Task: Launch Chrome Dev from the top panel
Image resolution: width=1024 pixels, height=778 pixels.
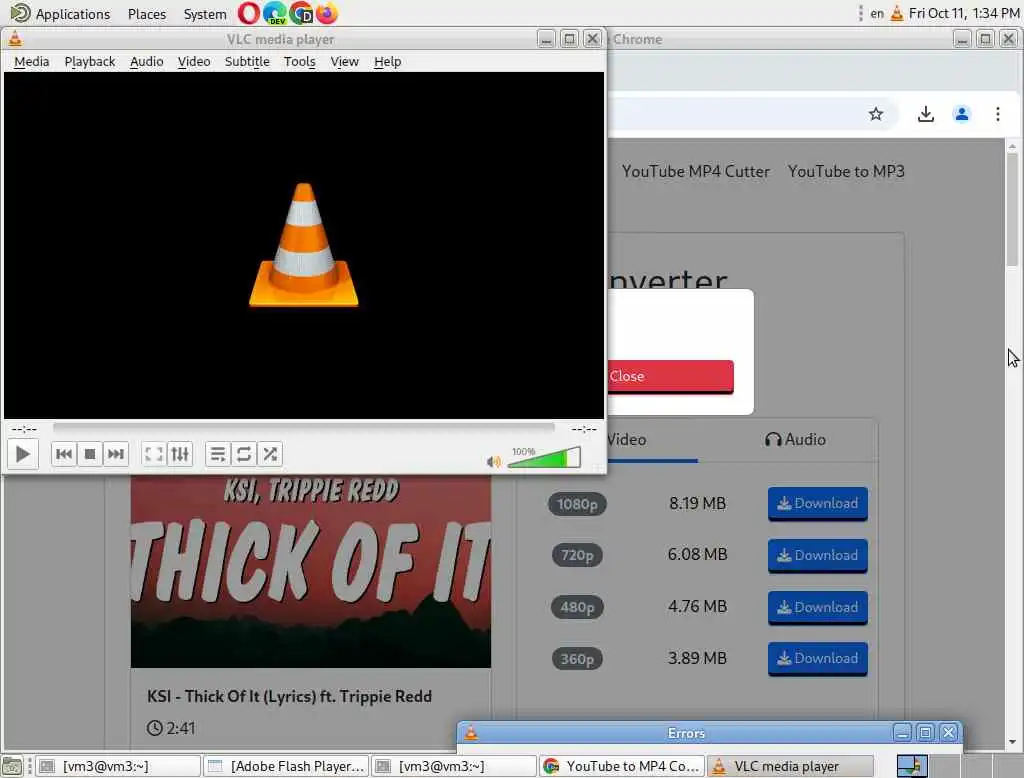Action: [x=301, y=13]
